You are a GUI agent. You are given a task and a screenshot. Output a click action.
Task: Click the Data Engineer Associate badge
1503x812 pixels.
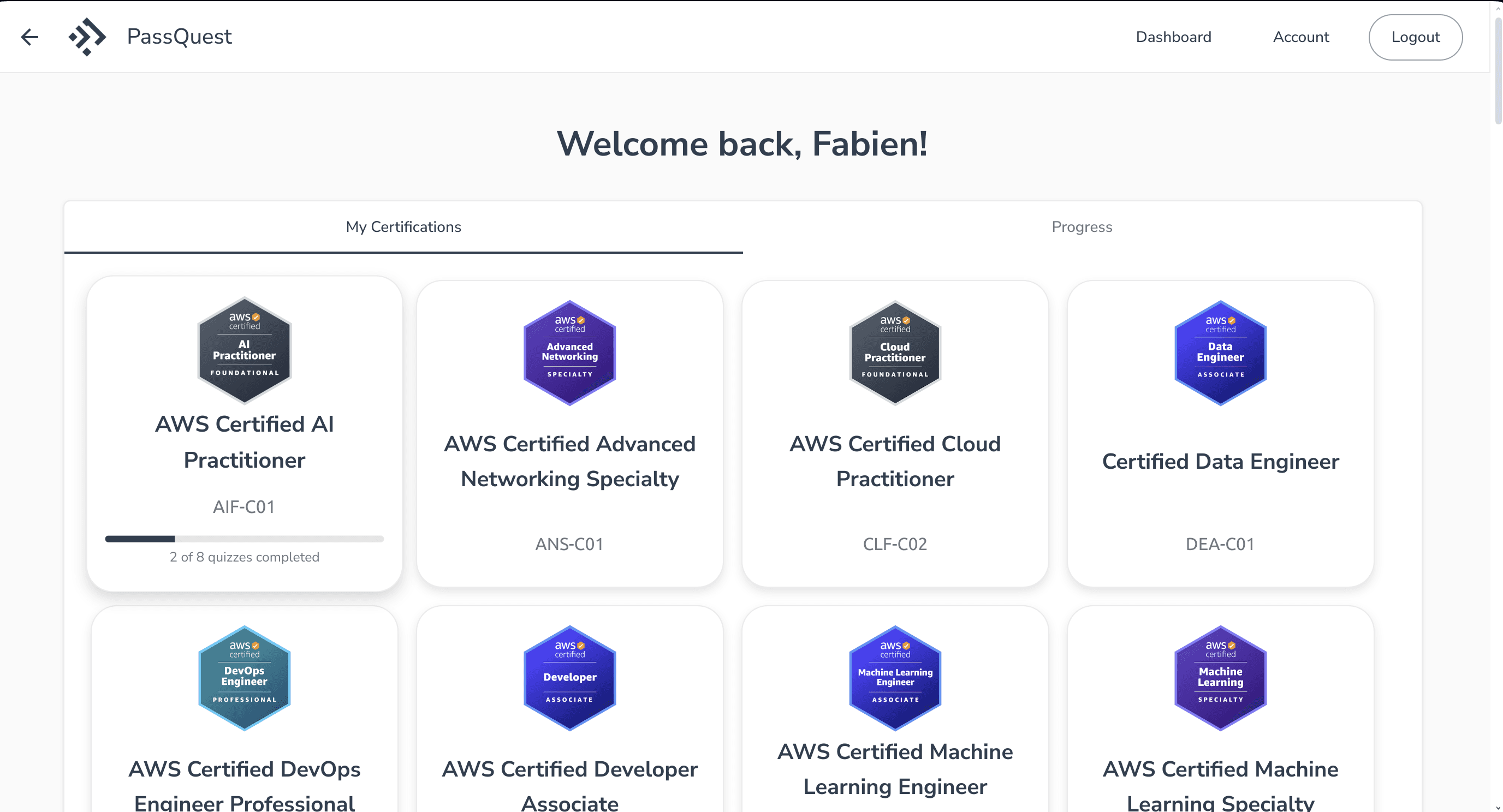click(1220, 352)
